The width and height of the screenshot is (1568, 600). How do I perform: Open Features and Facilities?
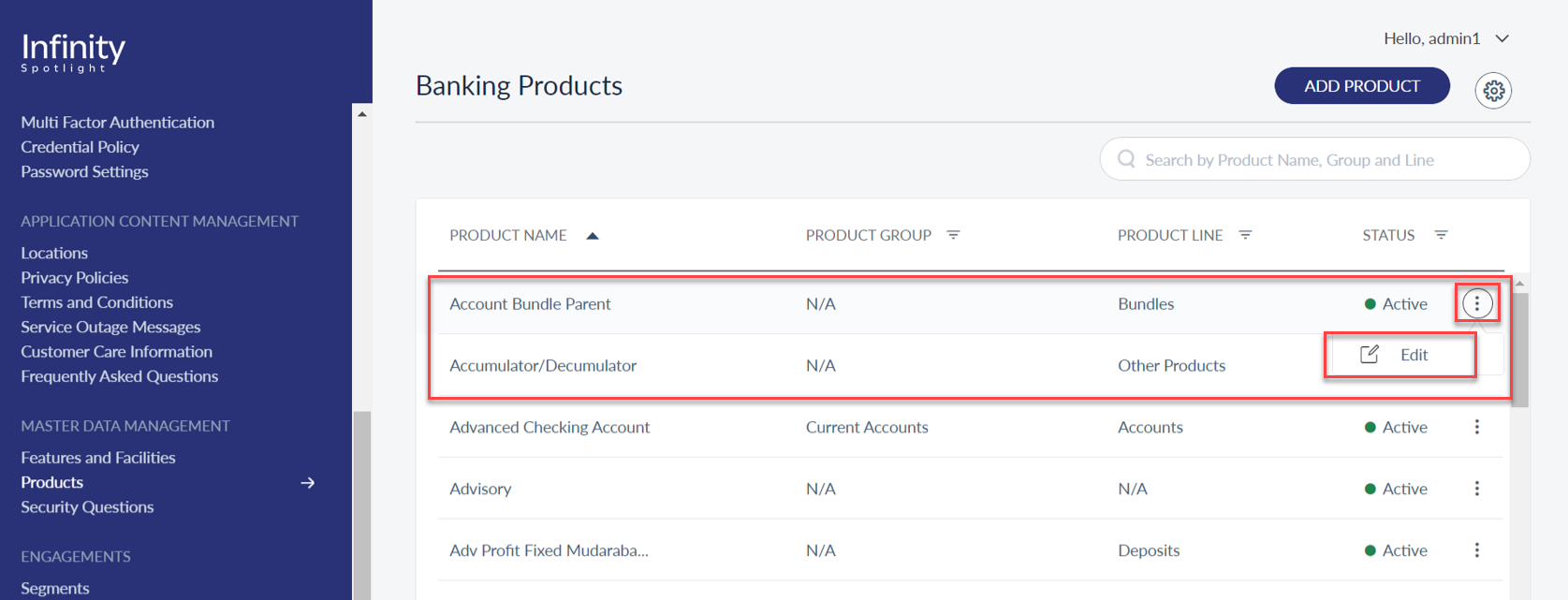click(98, 458)
